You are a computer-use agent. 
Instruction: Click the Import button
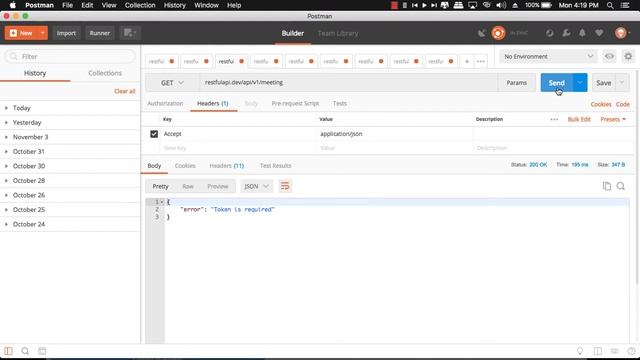pyautogui.click(x=66, y=33)
